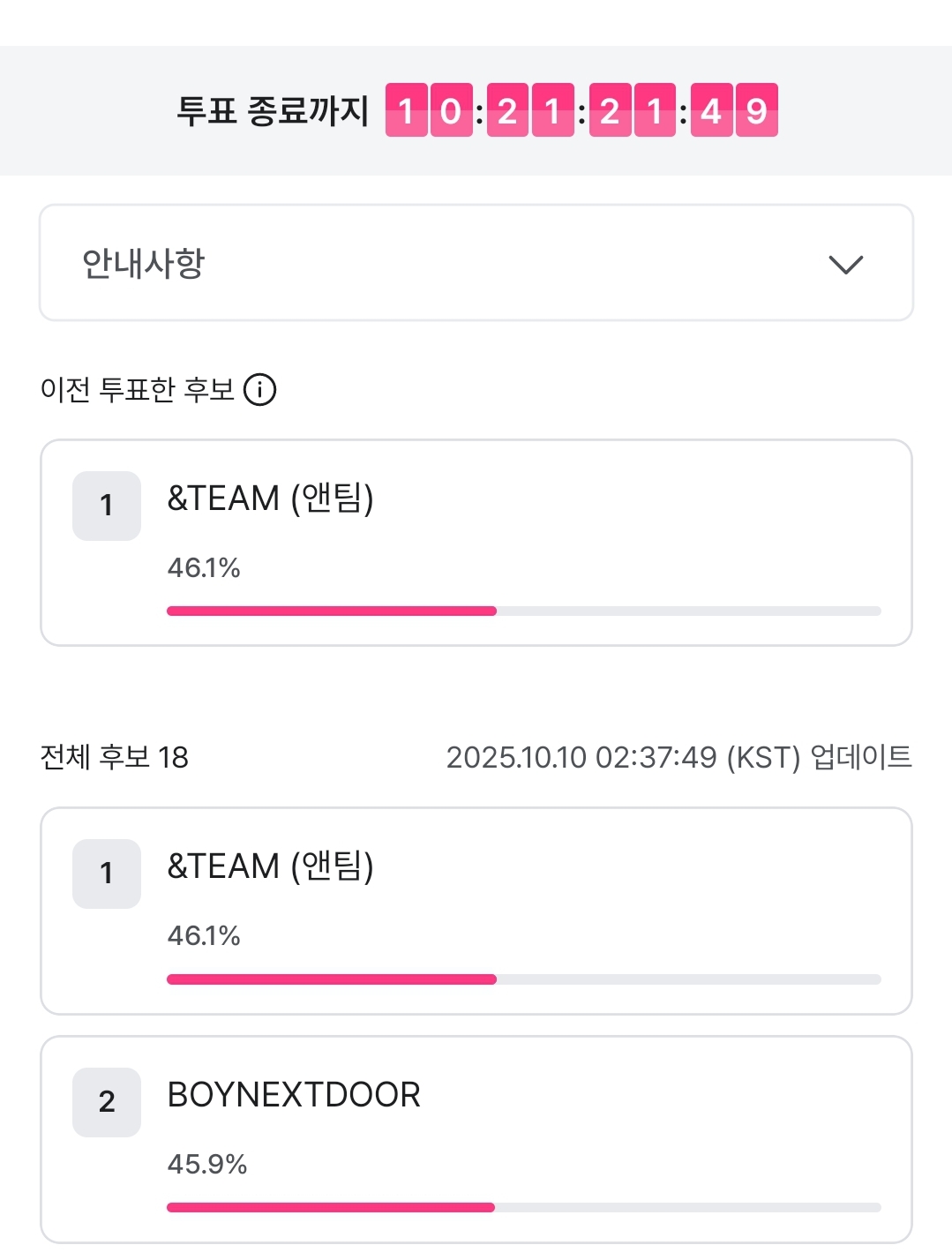Select the BOYNEXTDOOR candidate name
This screenshot has width=952, height=1260.
point(294,1095)
